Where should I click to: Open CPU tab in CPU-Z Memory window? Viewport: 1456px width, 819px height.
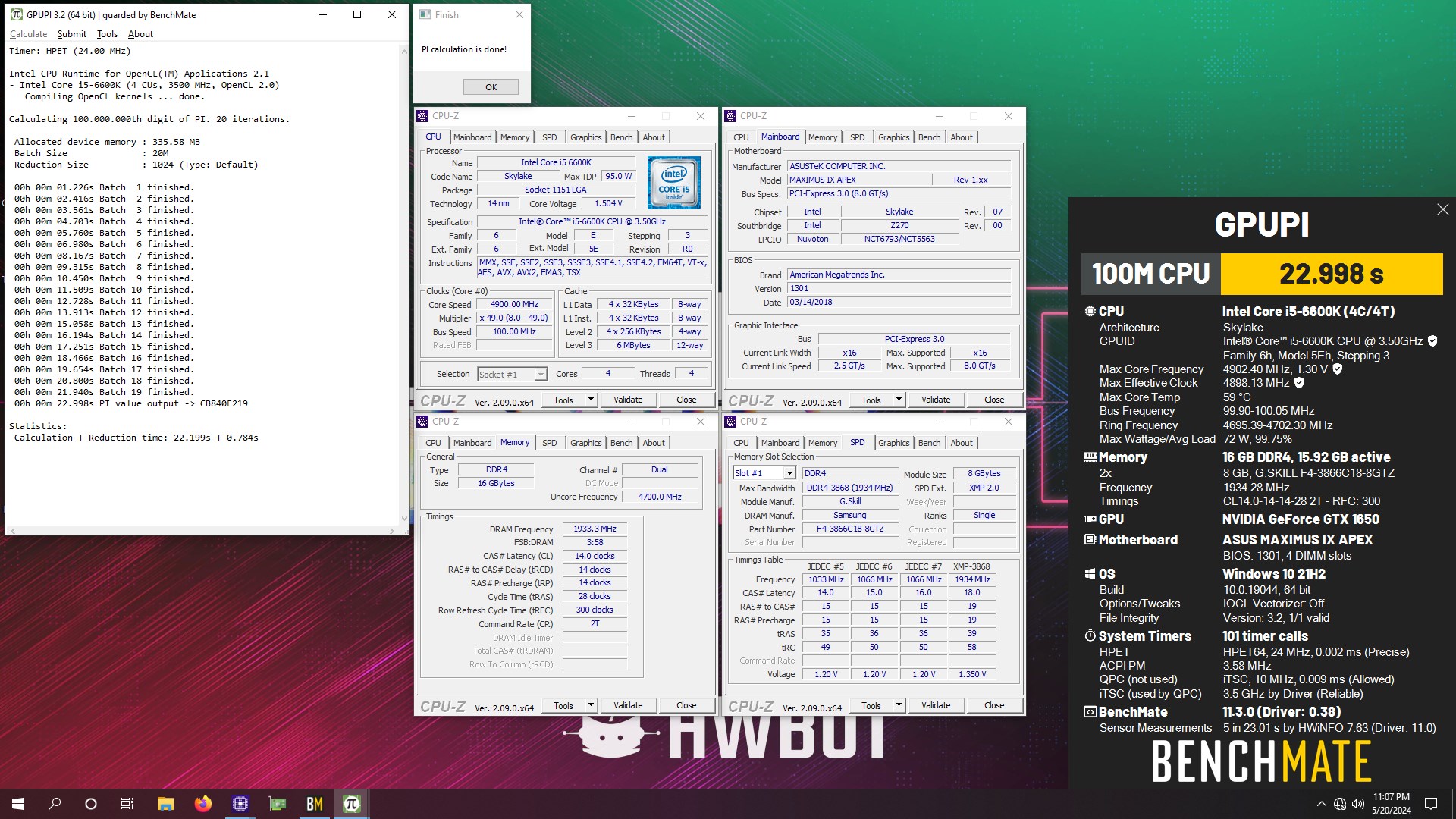(x=433, y=443)
